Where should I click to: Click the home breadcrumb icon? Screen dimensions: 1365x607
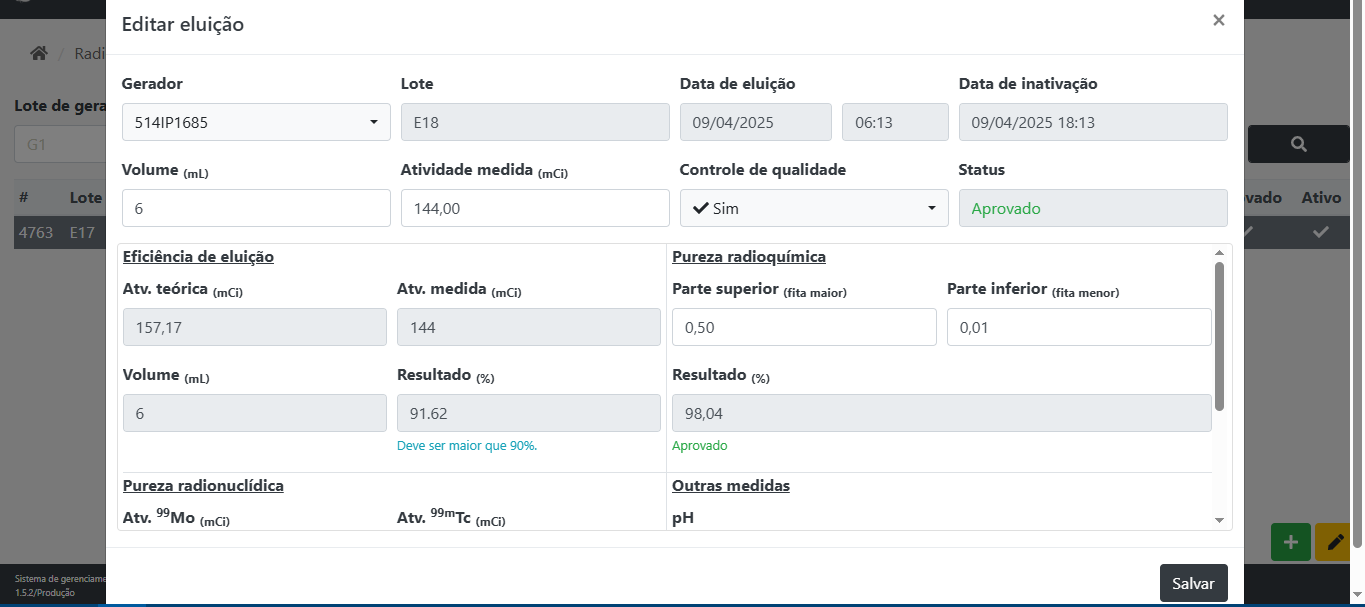(39, 53)
